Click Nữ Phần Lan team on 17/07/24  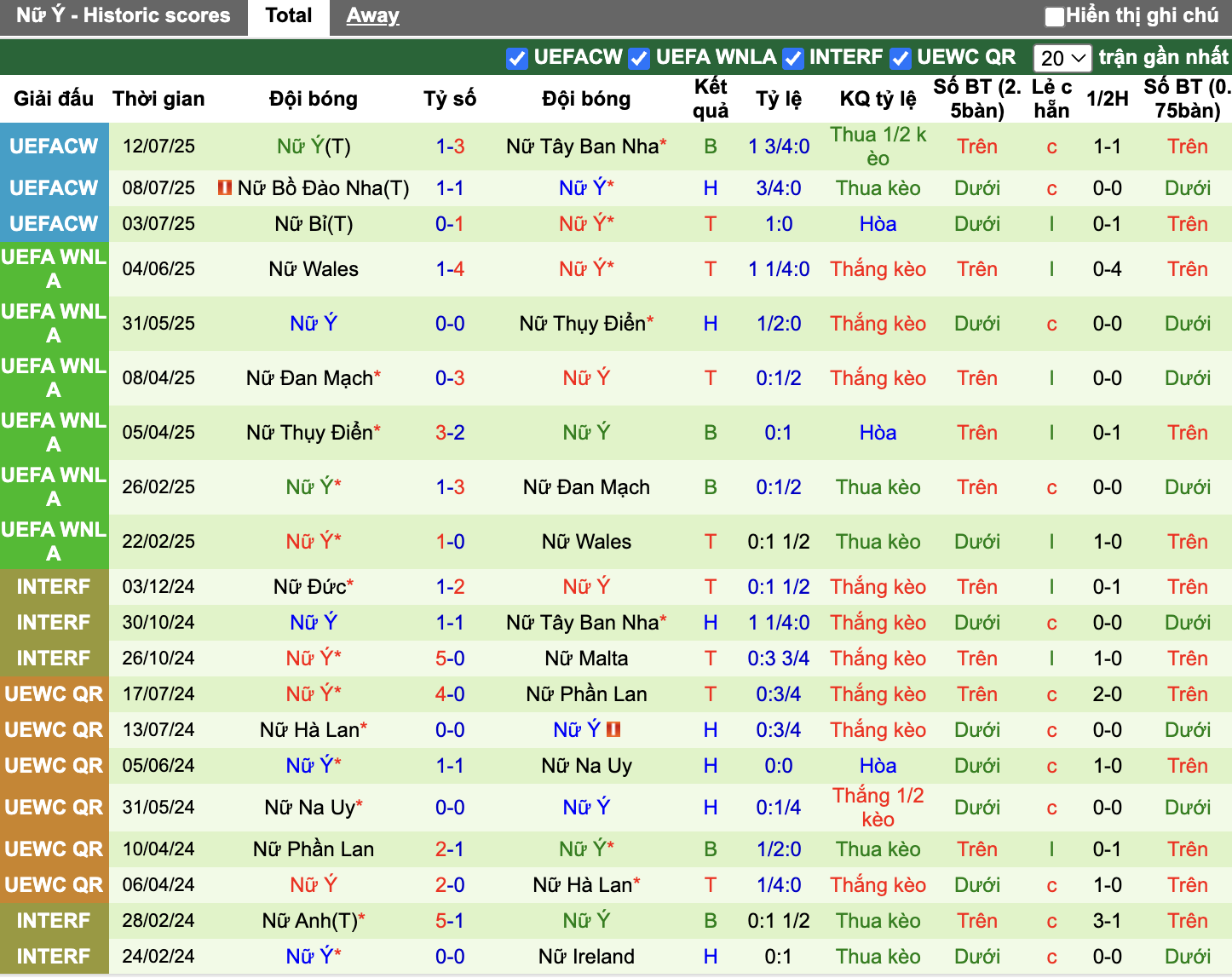point(586,694)
